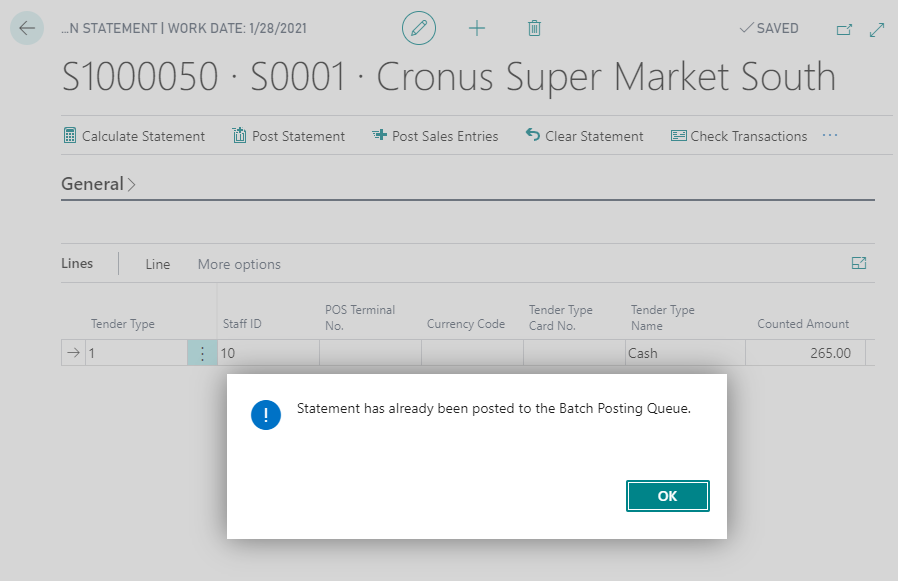Open the more actions ellipsis menu
Image resolution: width=898 pixels, height=581 pixels.
click(x=830, y=135)
